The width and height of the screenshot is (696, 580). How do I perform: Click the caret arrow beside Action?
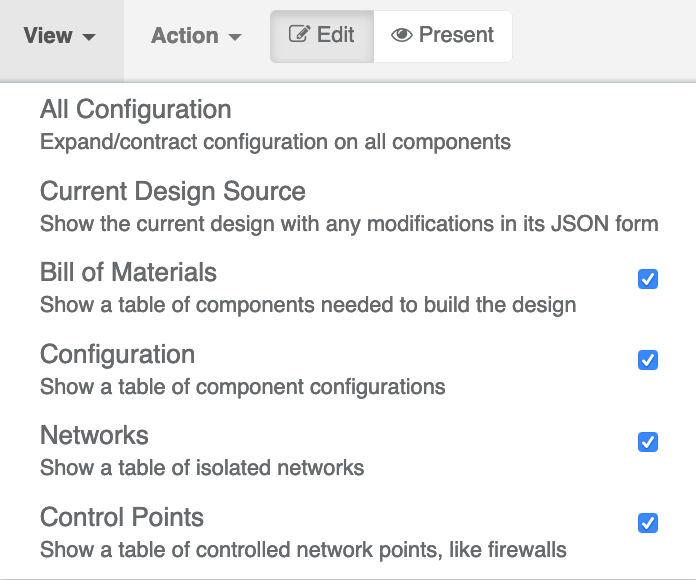[235, 38]
